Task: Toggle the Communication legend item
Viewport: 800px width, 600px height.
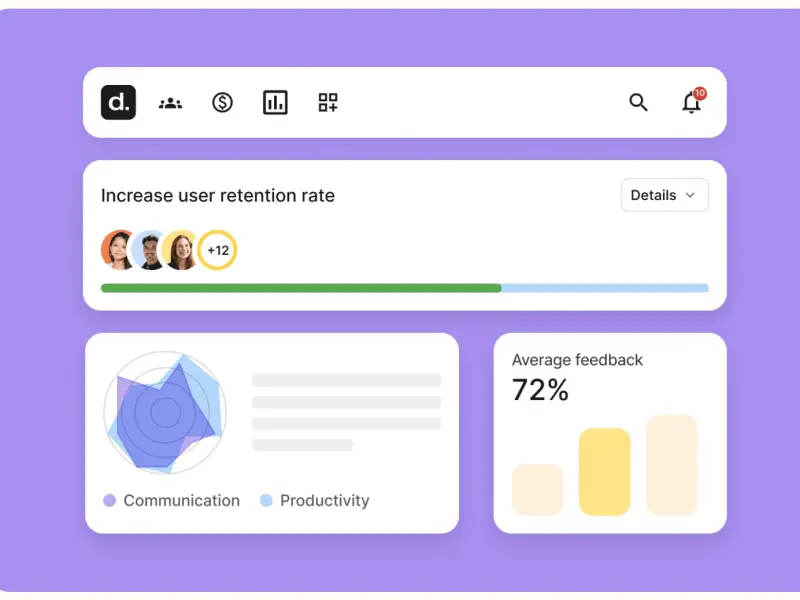Action: click(x=172, y=500)
